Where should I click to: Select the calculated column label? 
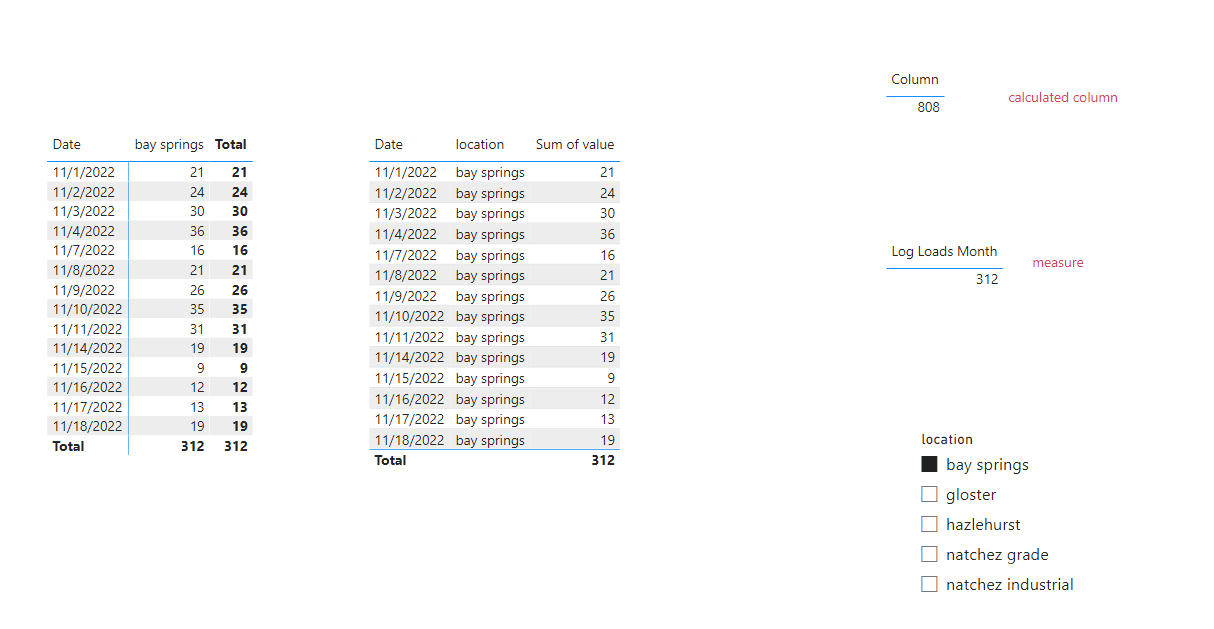[x=1063, y=97]
